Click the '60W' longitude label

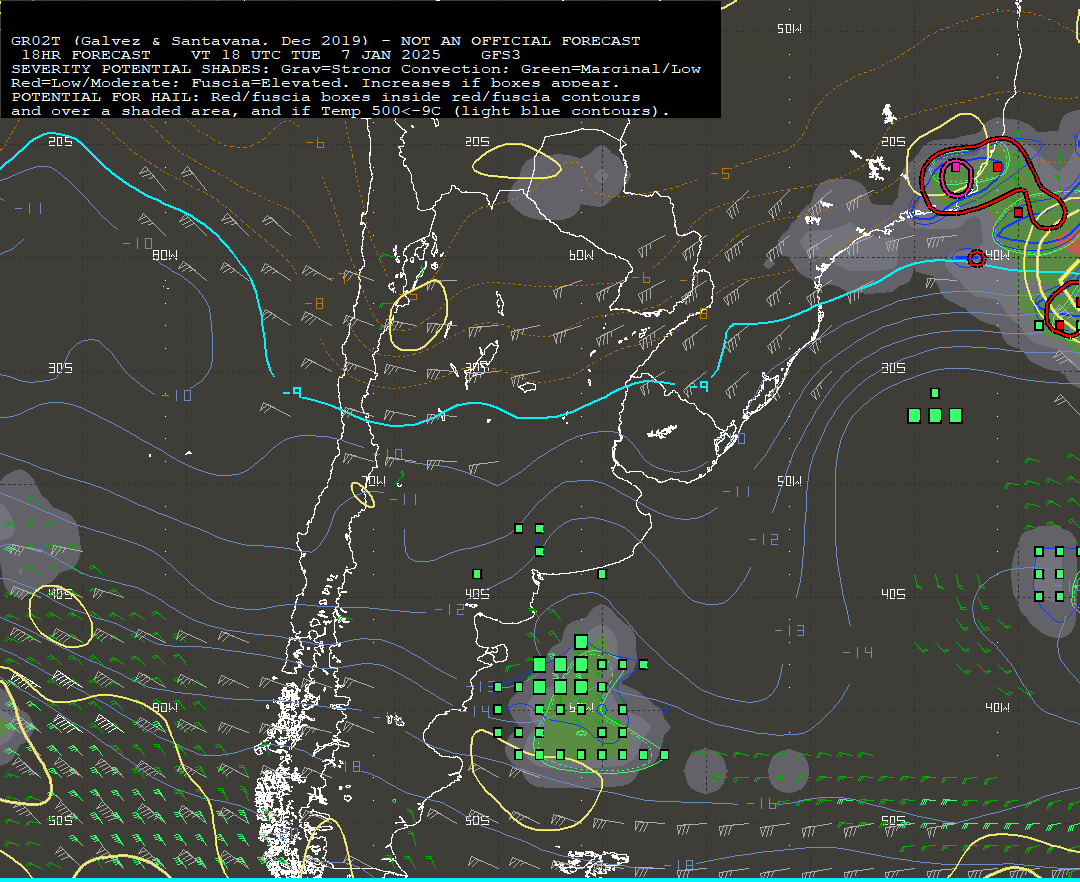click(581, 255)
